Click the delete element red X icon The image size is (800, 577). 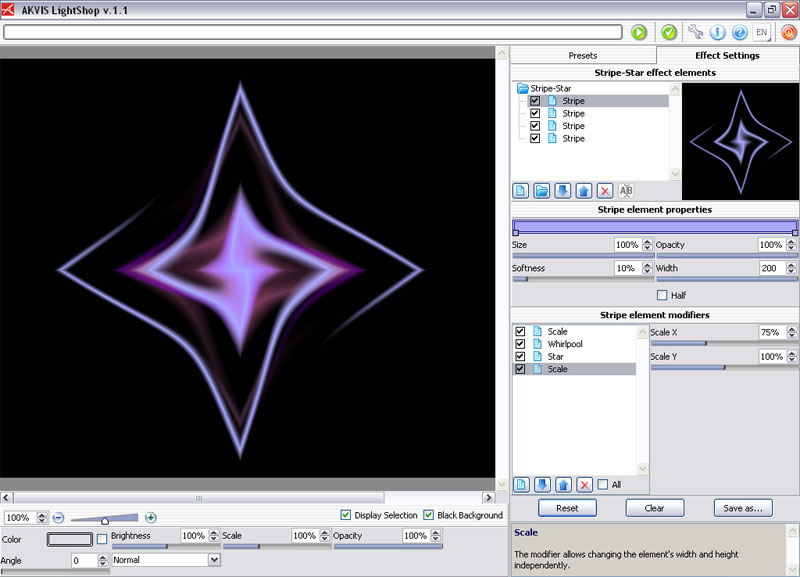pyautogui.click(x=605, y=190)
